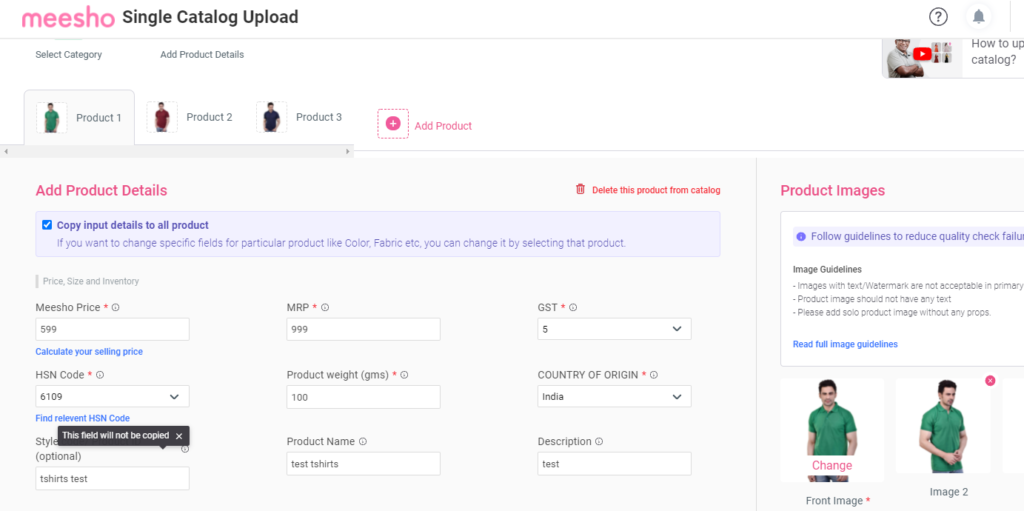Screen dimensions: 1024x511
Task: Open Read full image guidelines link
Action: pyautogui.click(x=845, y=344)
